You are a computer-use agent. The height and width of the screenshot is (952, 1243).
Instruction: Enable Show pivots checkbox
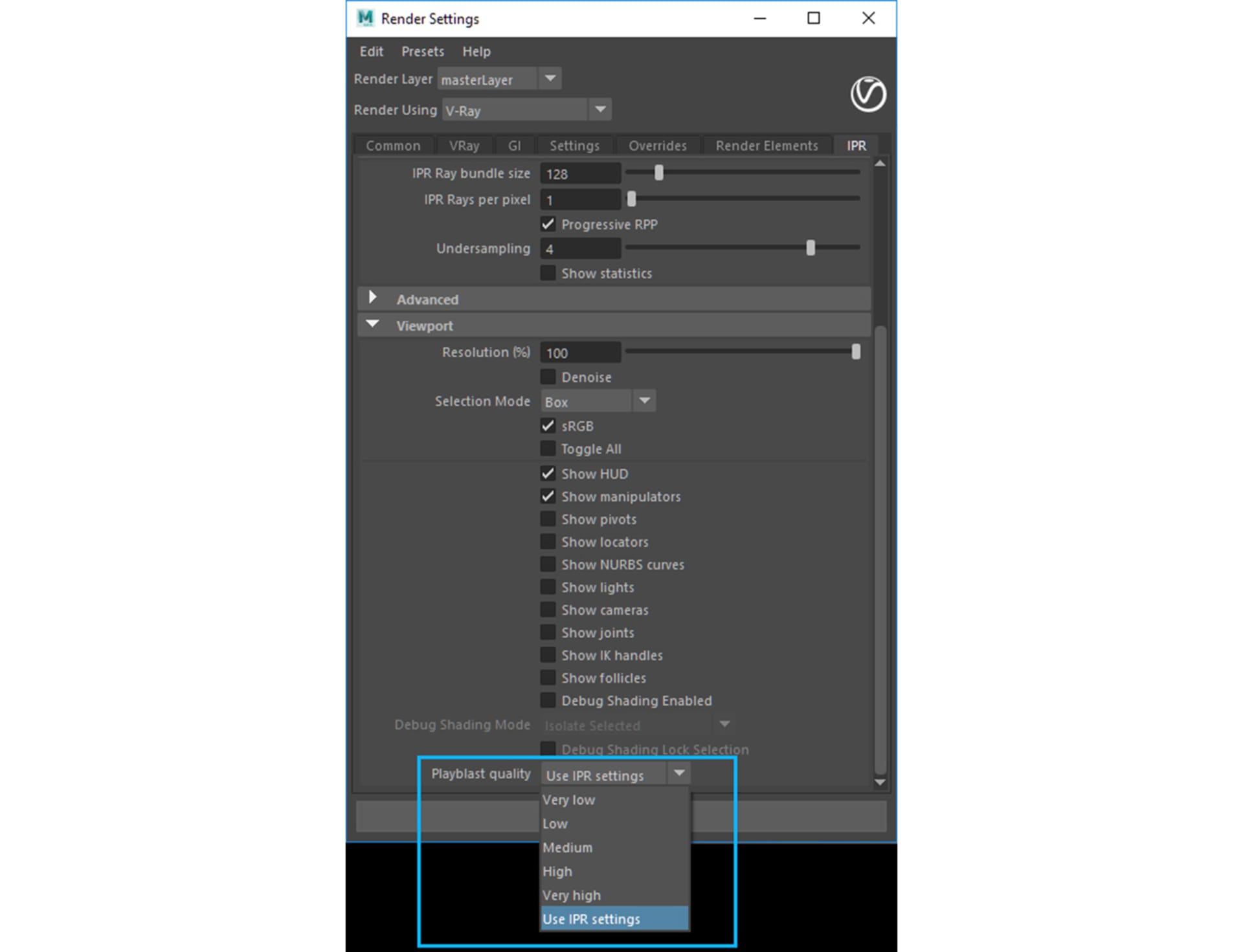[548, 519]
